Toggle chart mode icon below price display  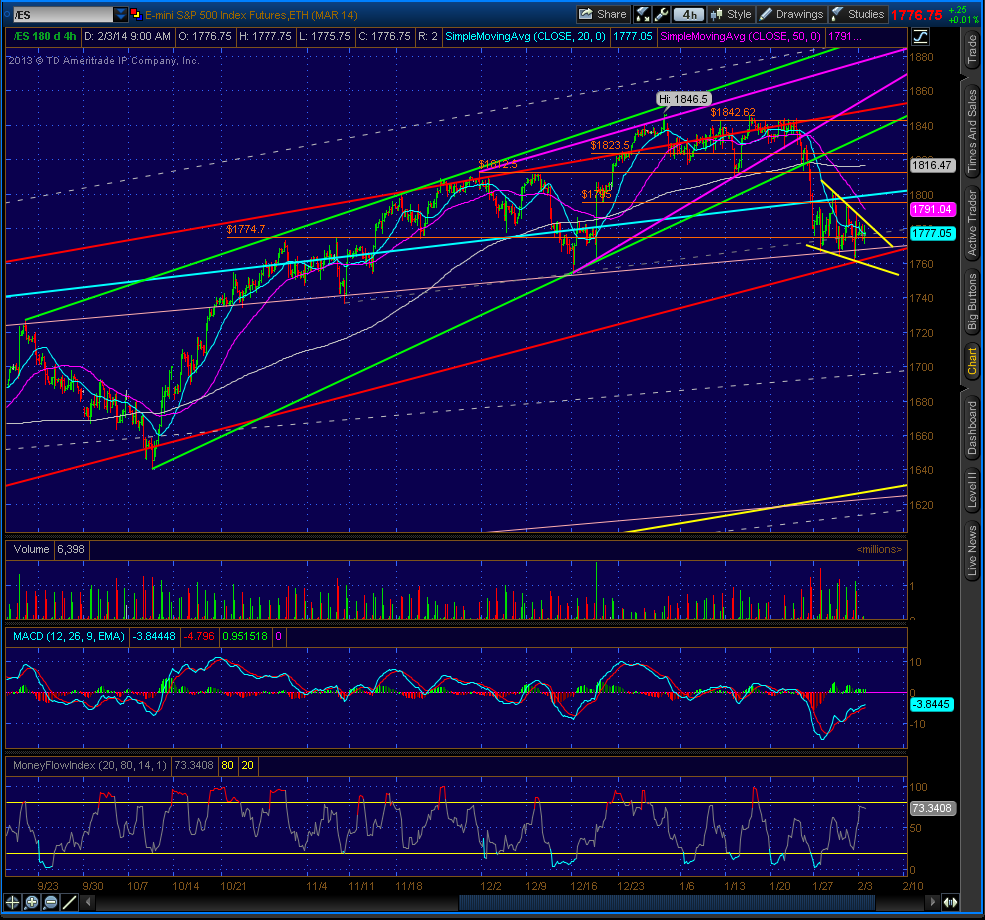(x=920, y=37)
